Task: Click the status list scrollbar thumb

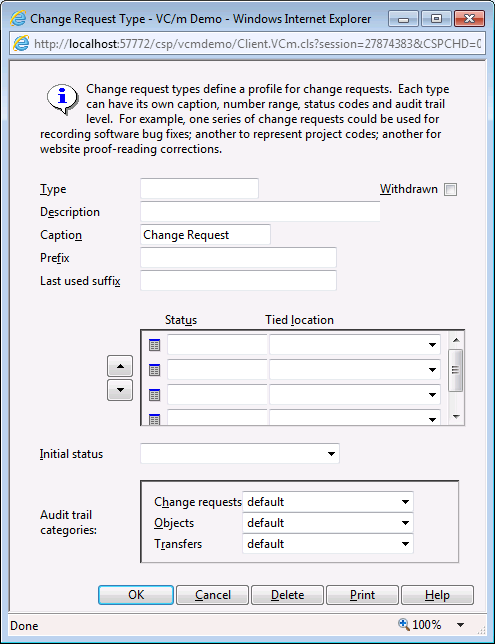Action: tap(456, 370)
